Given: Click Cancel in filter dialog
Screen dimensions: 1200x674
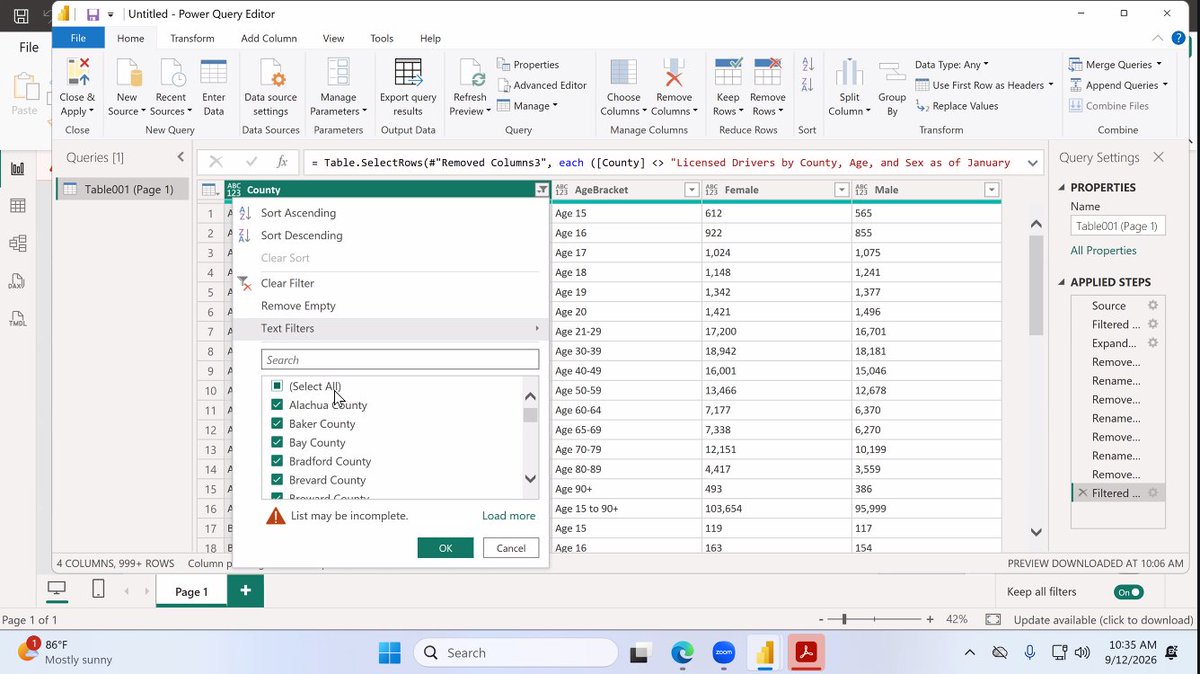Looking at the screenshot, I should [511, 548].
